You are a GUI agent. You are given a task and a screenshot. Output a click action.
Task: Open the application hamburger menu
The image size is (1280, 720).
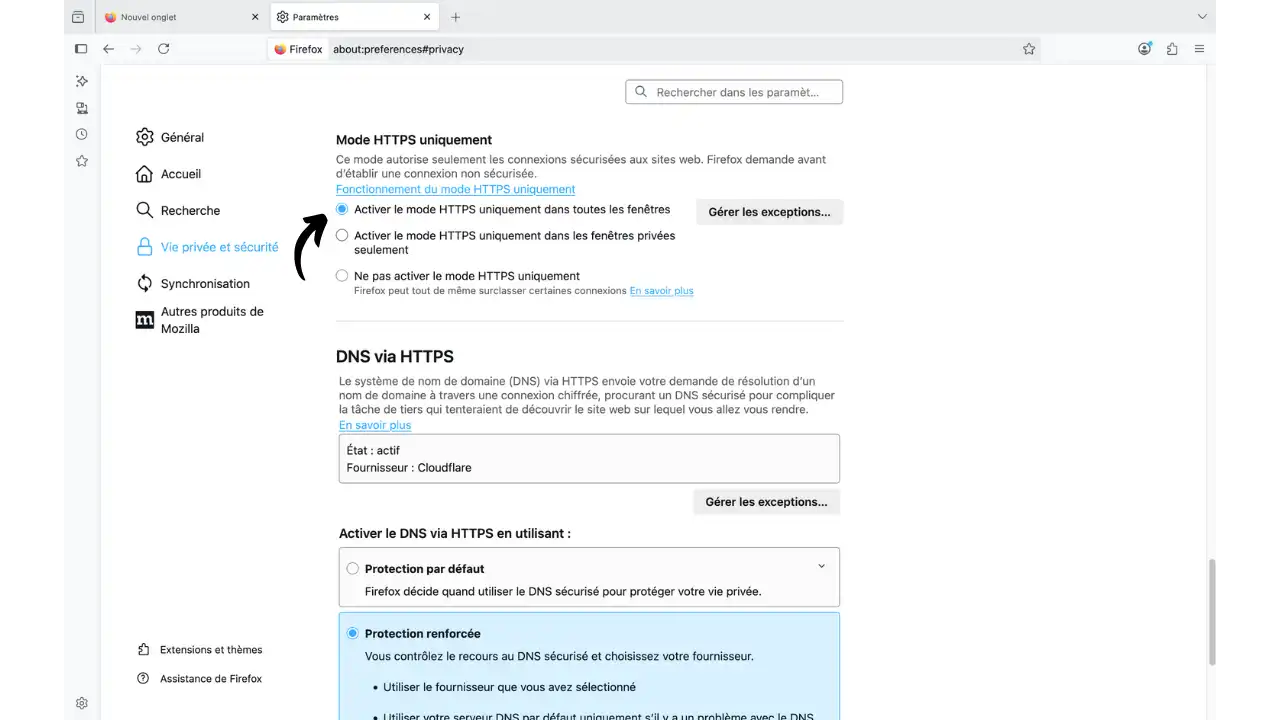click(x=1199, y=48)
